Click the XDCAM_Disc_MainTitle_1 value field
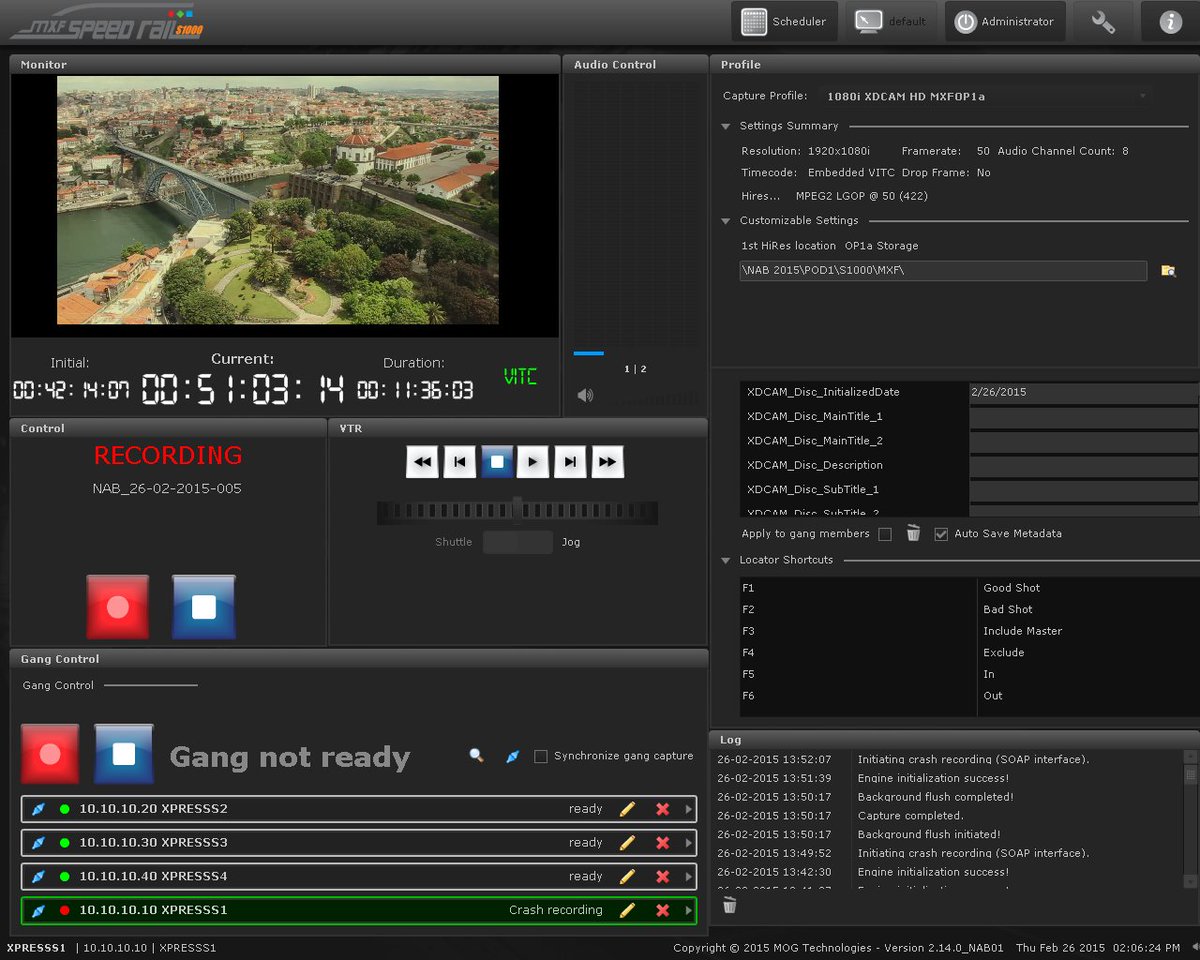Viewport: 1200px width, 960px height. point(1084,417)
